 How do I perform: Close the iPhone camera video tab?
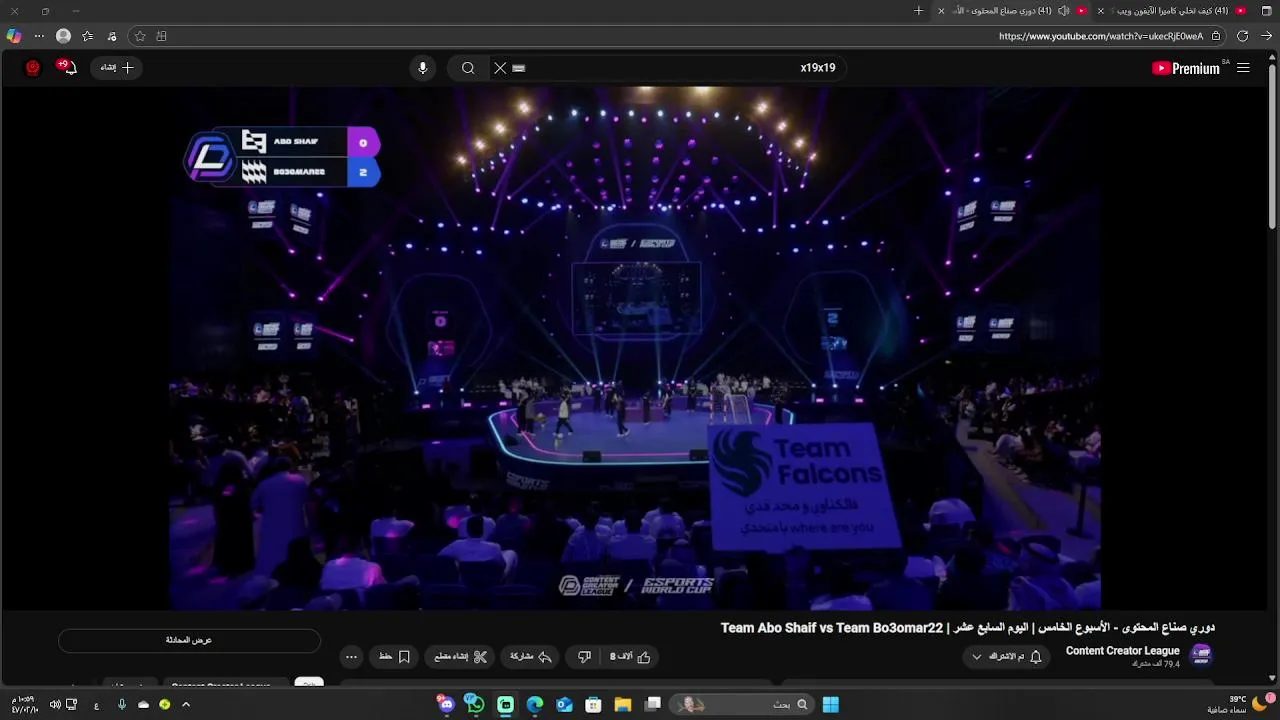point(1101,11)
